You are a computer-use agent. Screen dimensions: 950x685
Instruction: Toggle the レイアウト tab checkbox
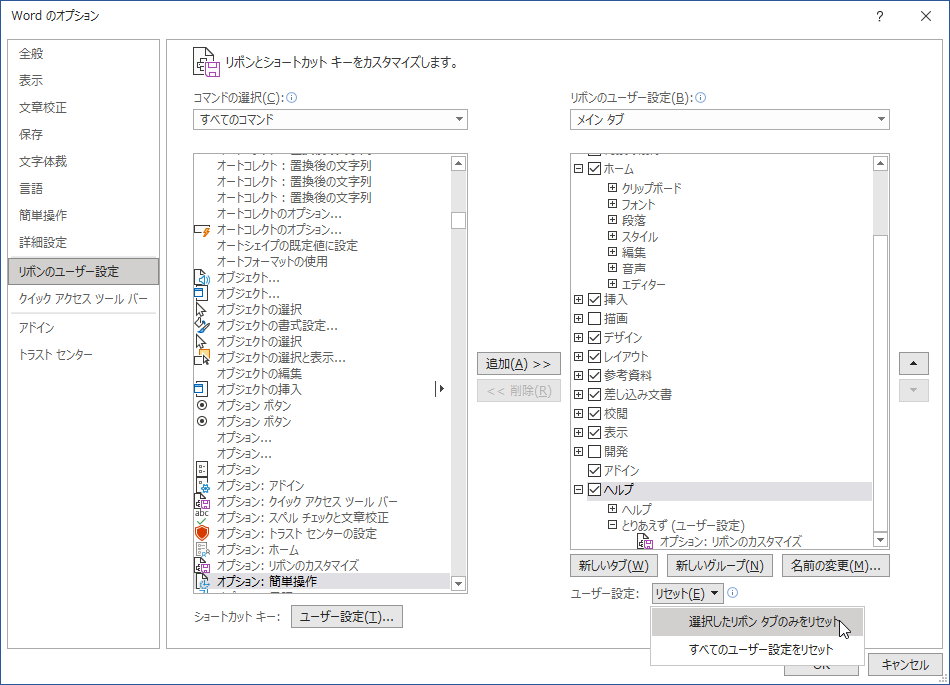(594, 357)
